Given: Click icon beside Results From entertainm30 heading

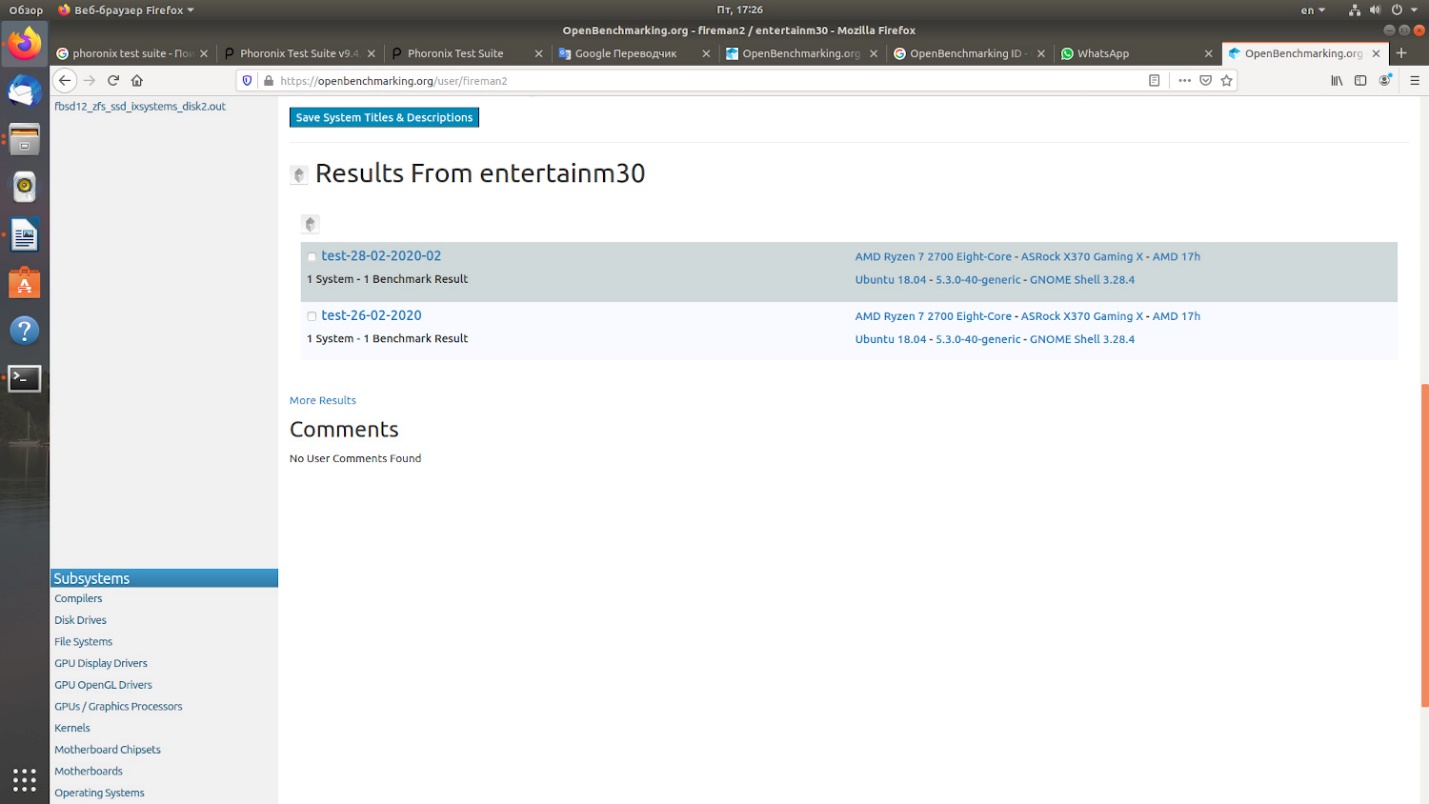Looking at the screenshot, I should click(x=298, y=174).
